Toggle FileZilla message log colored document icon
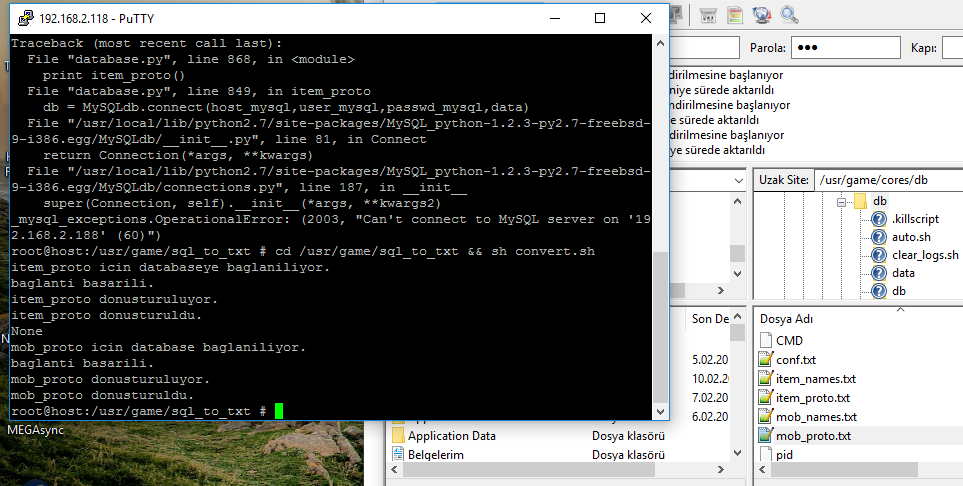Image resolution: width=963 pixels, height=486 pixels. (735, 15)
